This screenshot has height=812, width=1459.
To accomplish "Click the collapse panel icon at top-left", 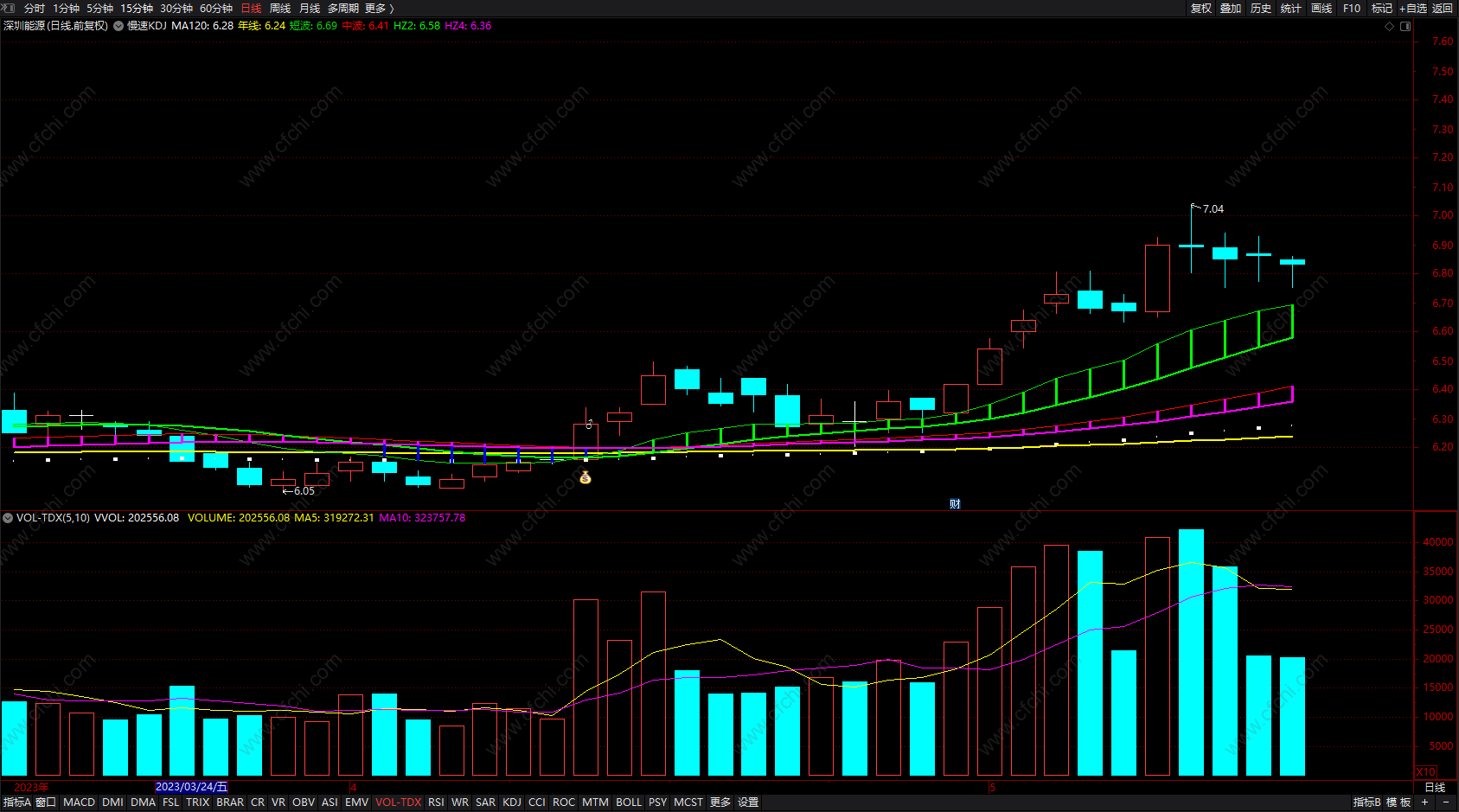I will [8, 8].
